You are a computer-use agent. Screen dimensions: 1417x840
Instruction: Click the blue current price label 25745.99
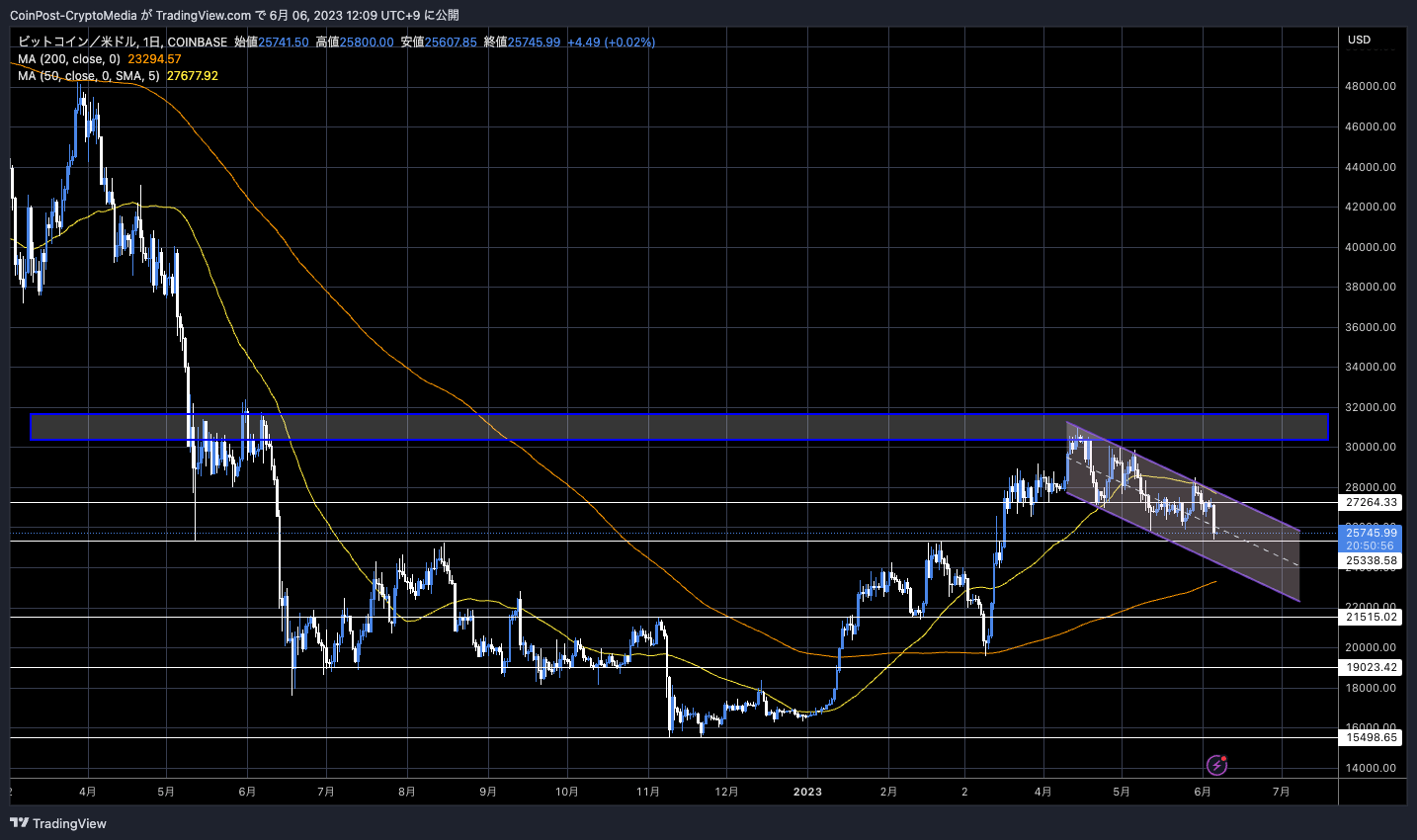(x=1372, y=533)
